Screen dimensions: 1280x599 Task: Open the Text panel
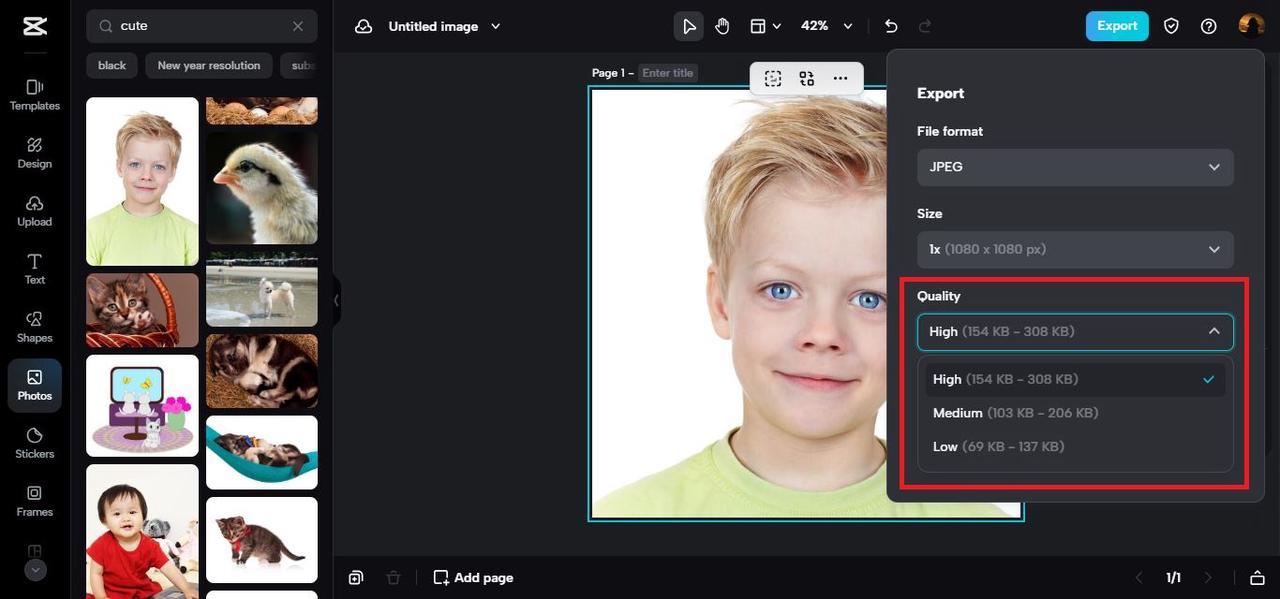(x=35, y=269)
